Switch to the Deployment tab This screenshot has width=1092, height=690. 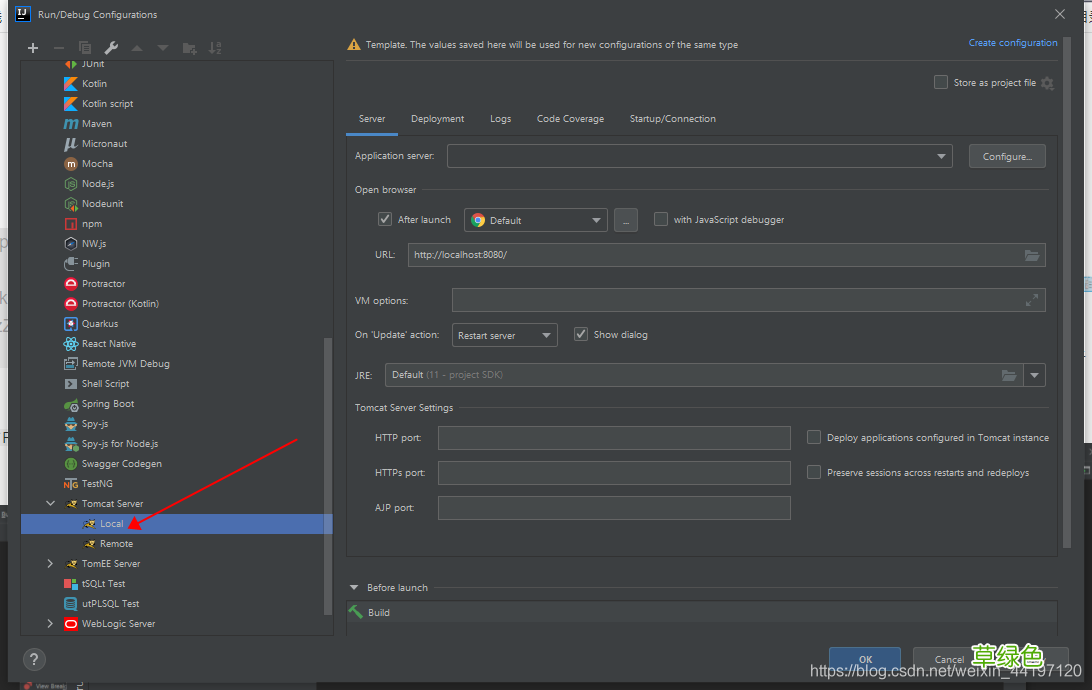(x=437, y=119)
